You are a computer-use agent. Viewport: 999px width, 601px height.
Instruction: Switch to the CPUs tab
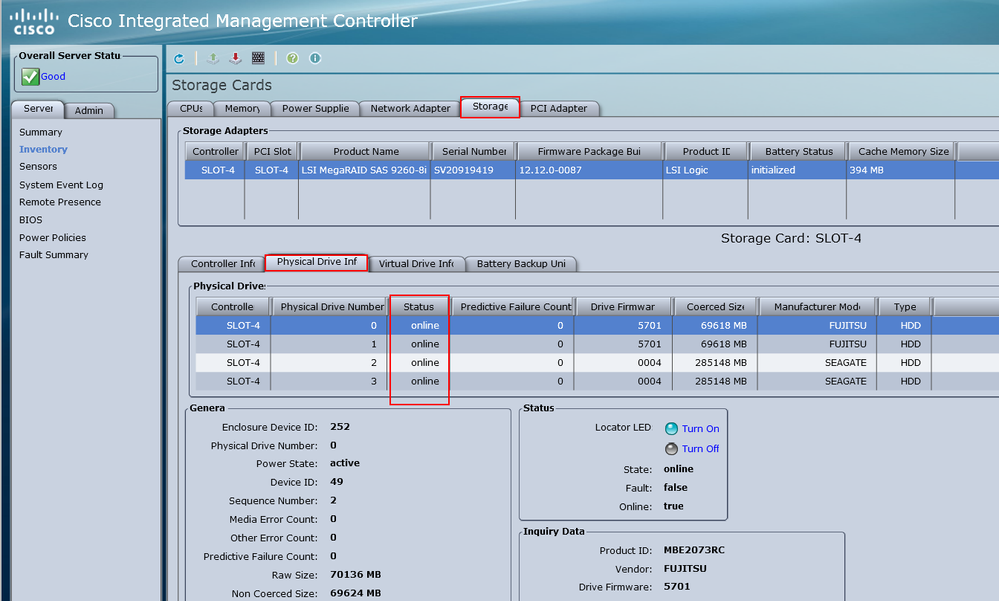click(190, 108)
